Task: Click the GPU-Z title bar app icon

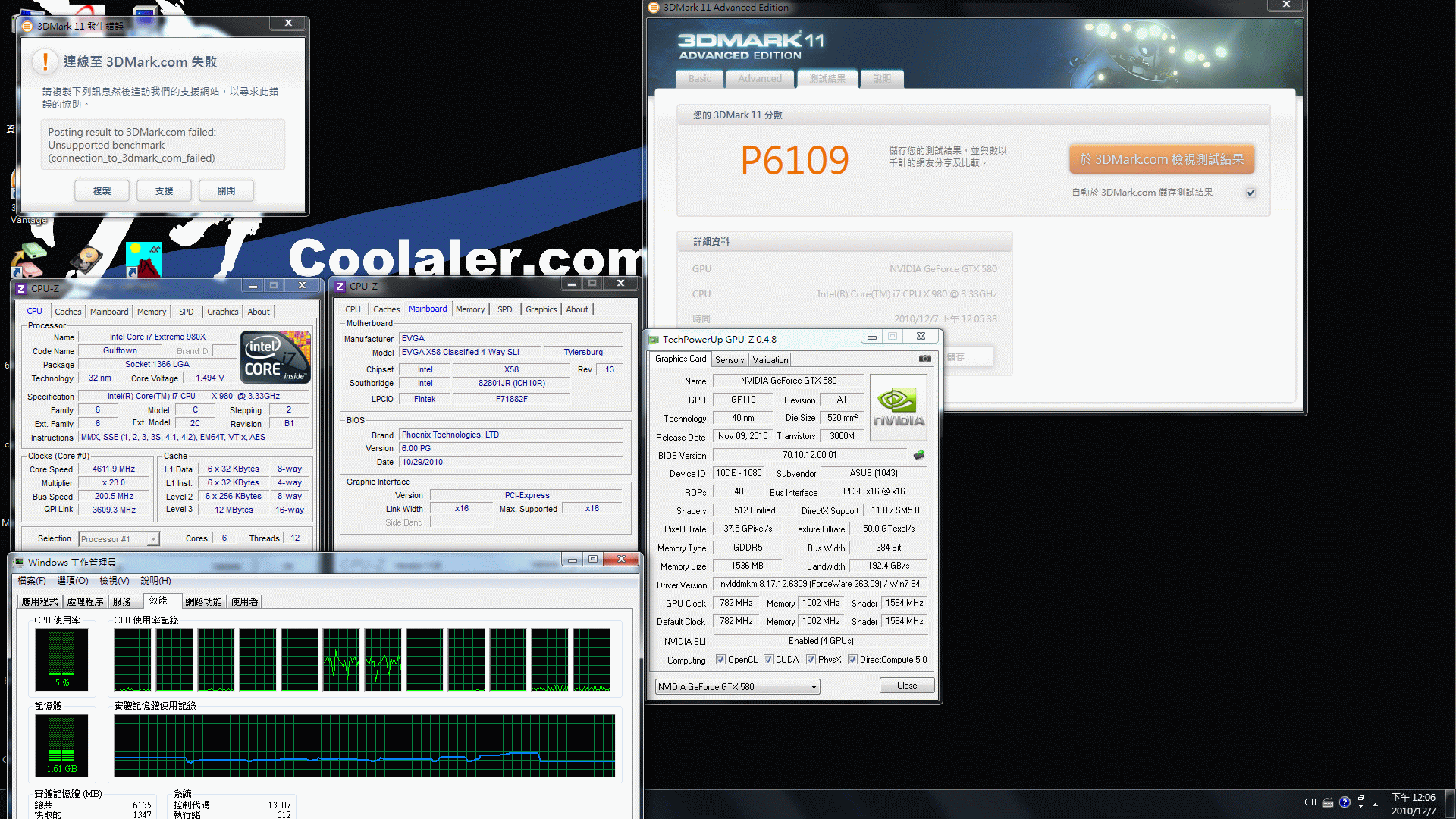Action: tap(653, 340)
